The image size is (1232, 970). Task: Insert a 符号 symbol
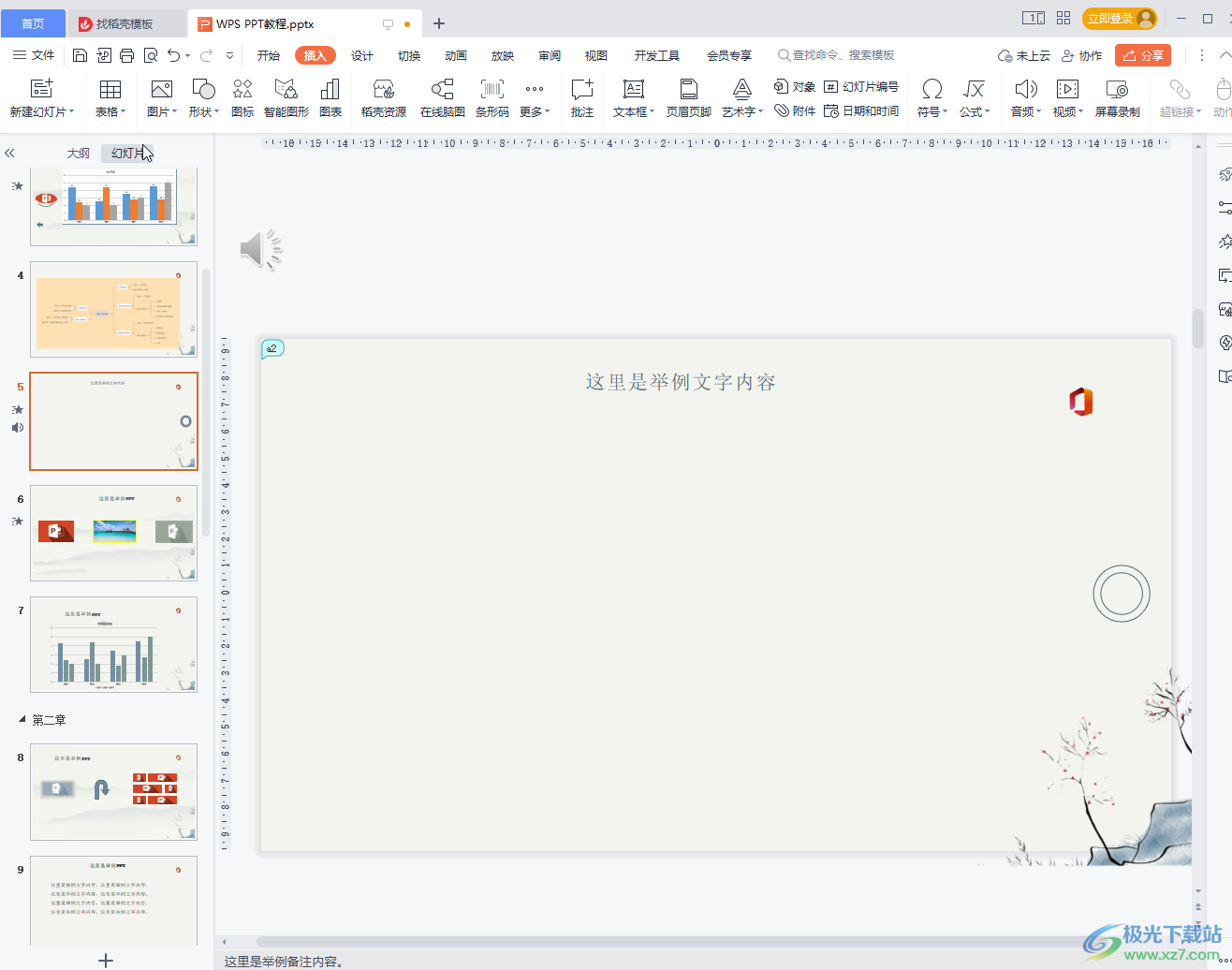[932, 98]
